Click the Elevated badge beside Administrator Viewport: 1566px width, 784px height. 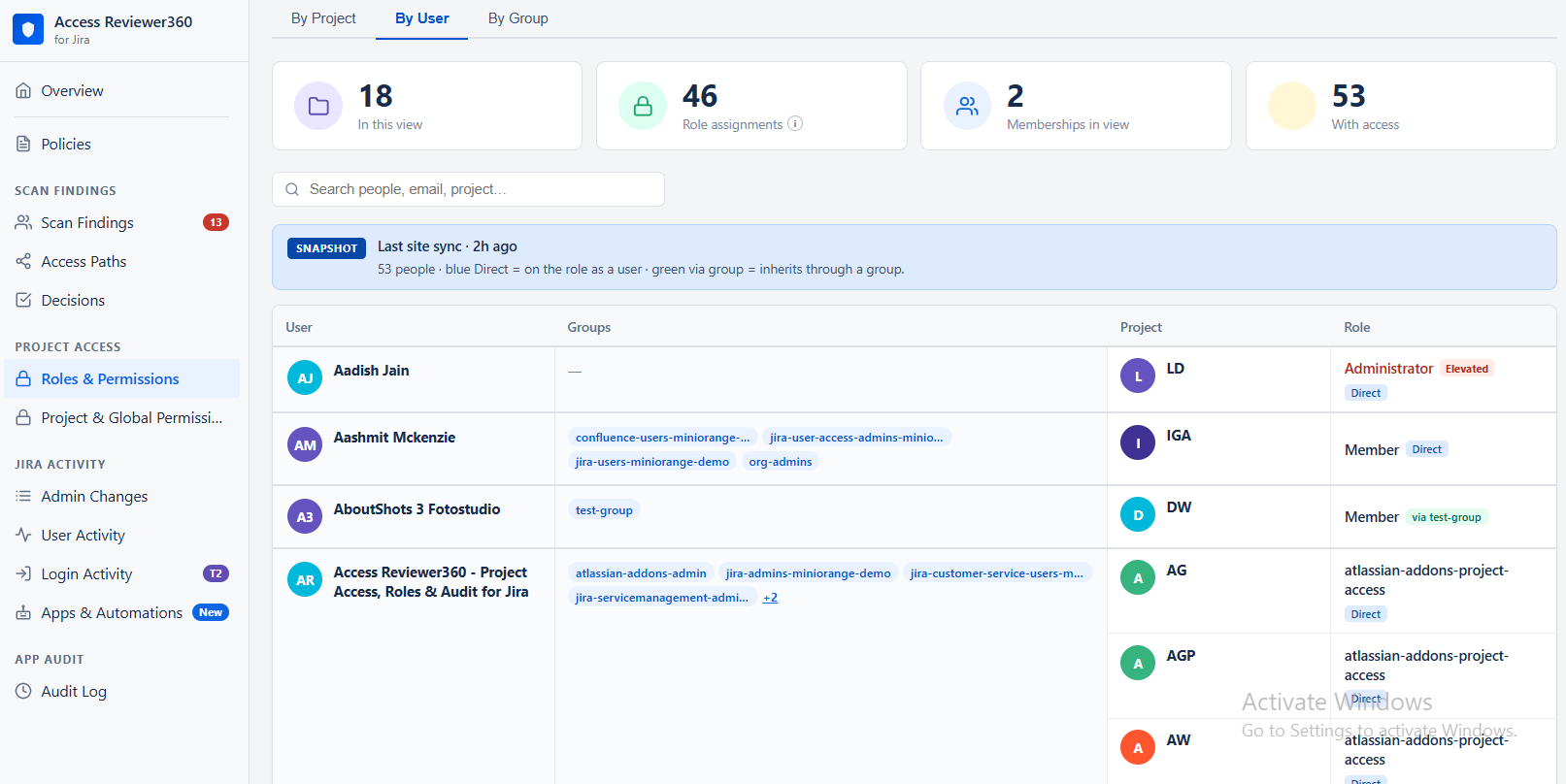[1466, 369]
